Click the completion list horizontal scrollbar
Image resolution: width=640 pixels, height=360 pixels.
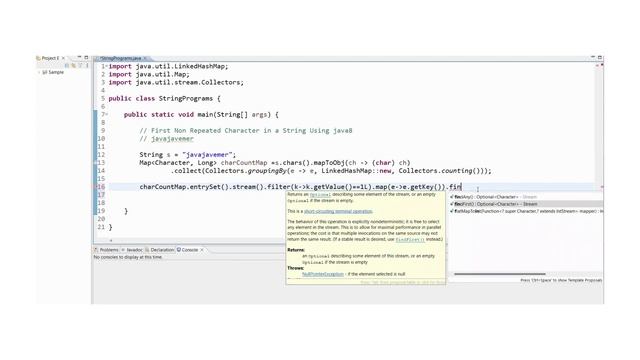pos(500,274)
